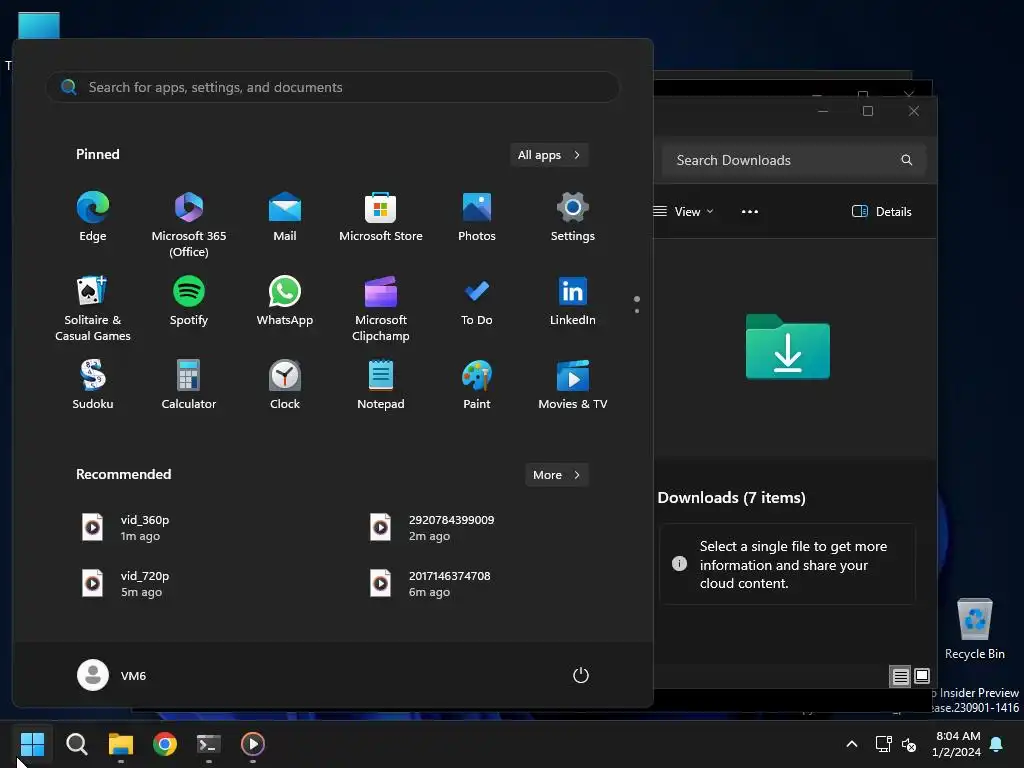This screenshot has height=768, width=1024.
Task: Open Spotify from pinned apps
Action: [189, 301]
